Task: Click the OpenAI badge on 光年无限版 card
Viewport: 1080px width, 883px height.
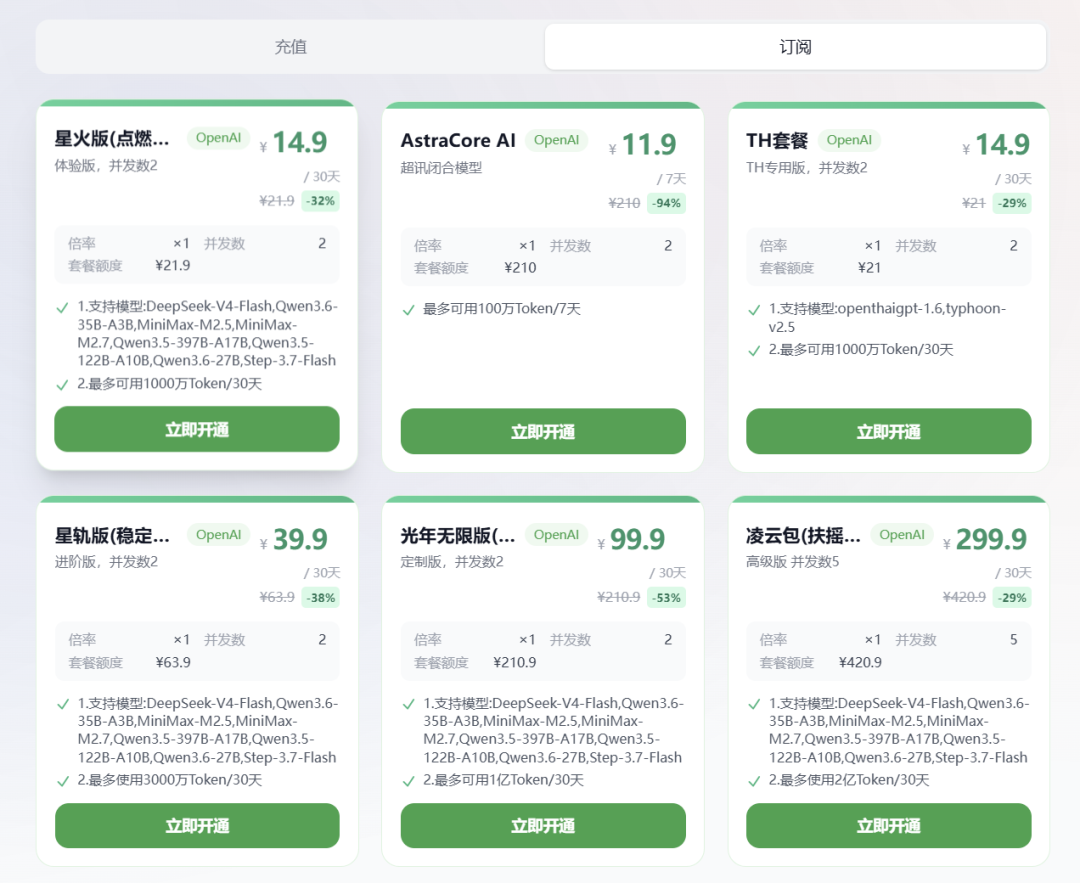Action: click(x=557, y=534)
